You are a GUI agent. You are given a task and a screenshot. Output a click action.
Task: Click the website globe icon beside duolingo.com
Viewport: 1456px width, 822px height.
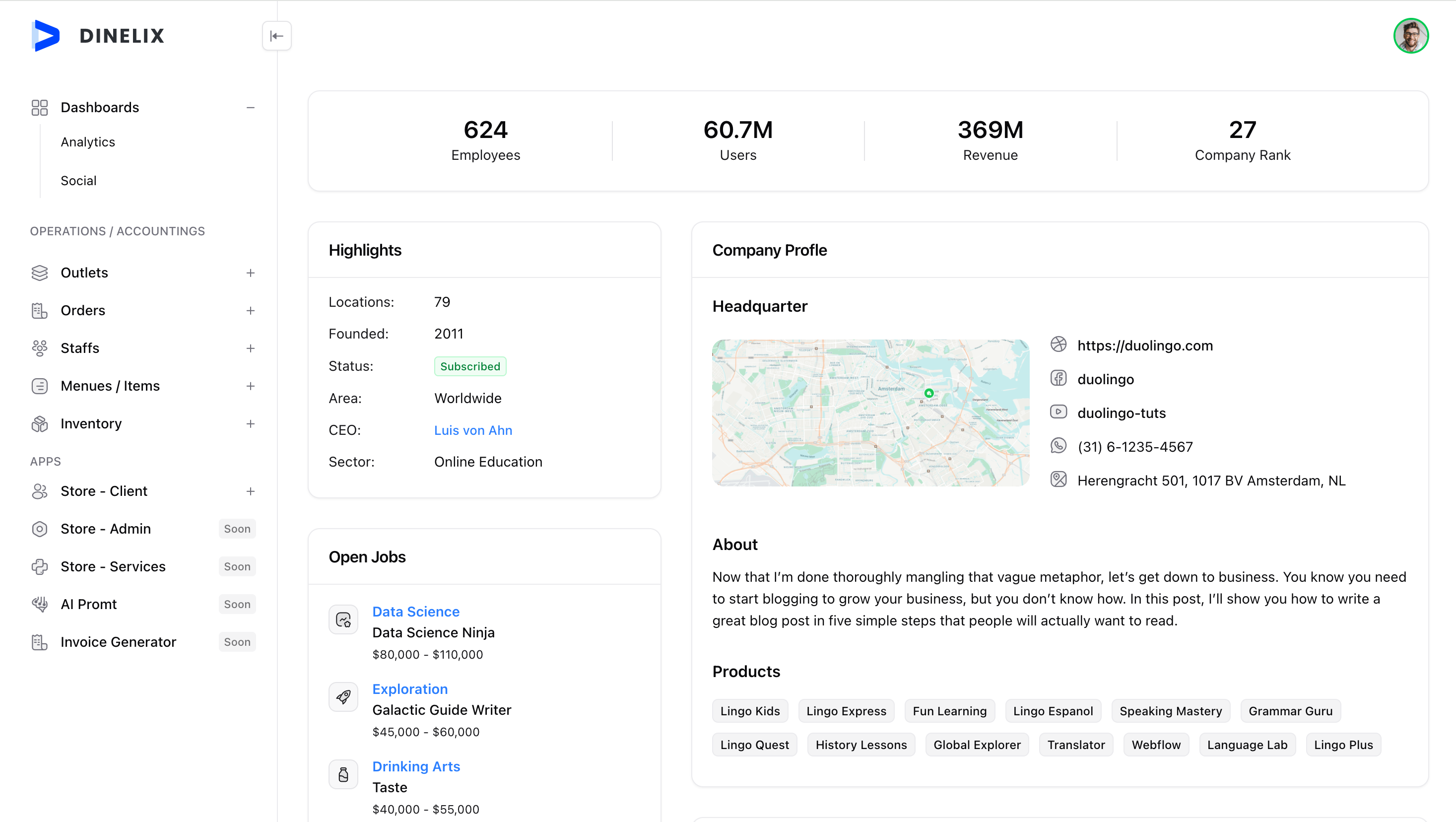click(x=1059, y=345)
